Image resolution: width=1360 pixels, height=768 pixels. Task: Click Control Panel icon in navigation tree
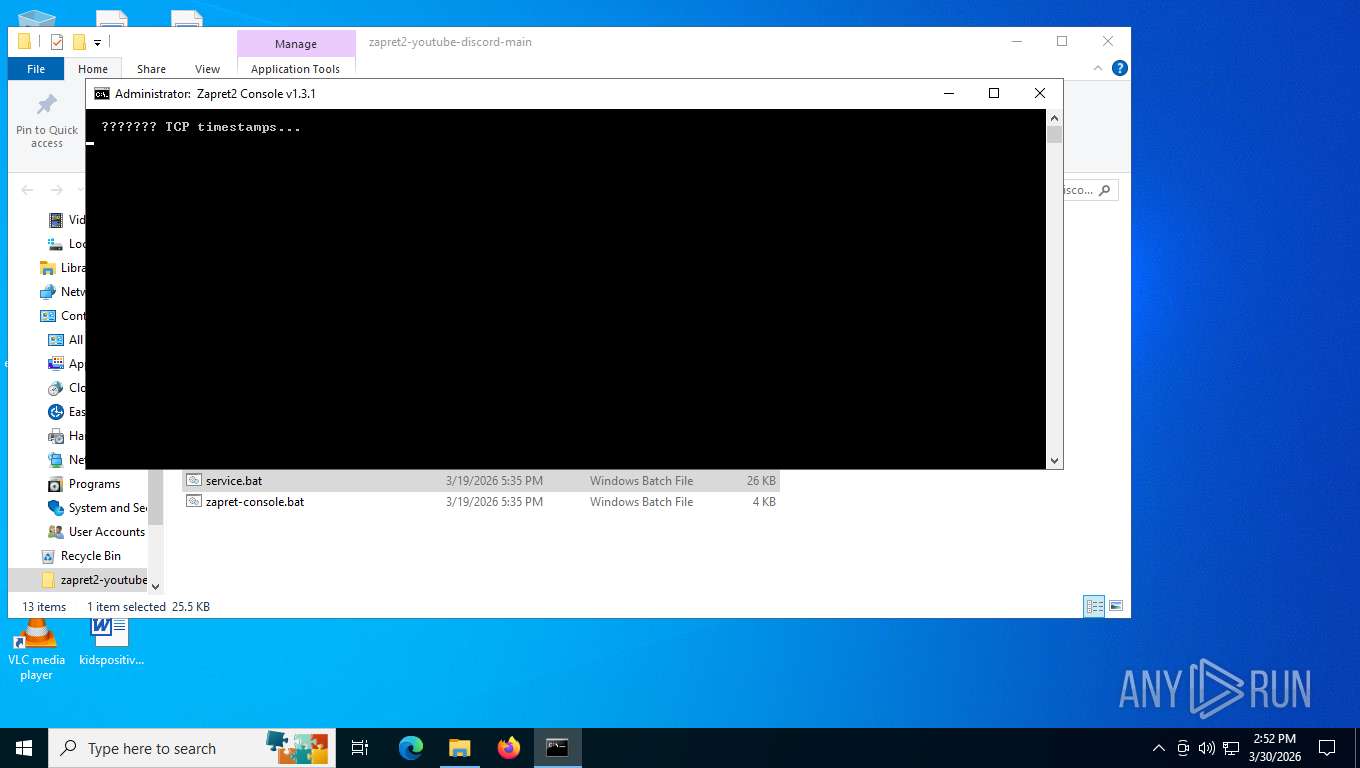coord(47,316)
